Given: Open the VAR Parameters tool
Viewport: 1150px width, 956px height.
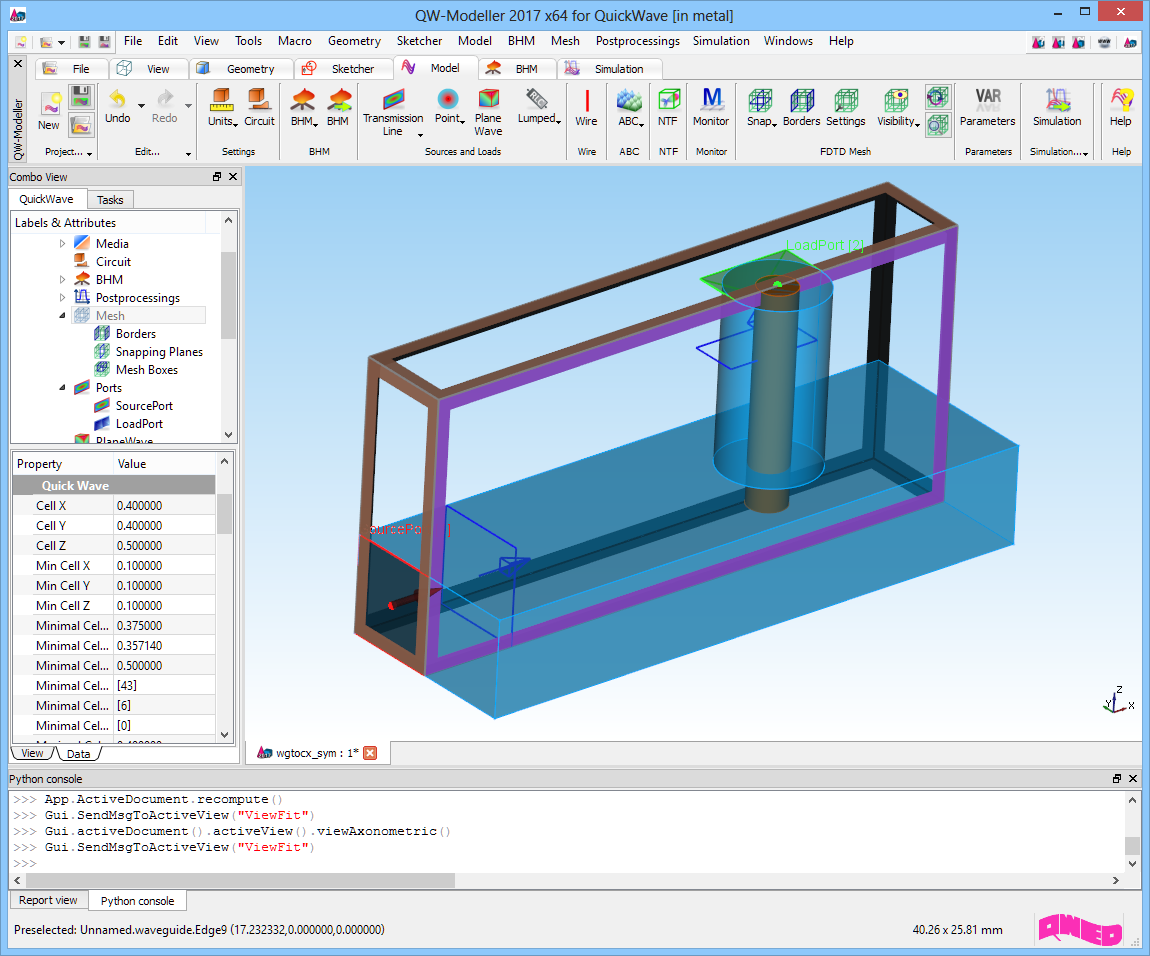Looking at the screenshot, I should (x=988, y=107).
